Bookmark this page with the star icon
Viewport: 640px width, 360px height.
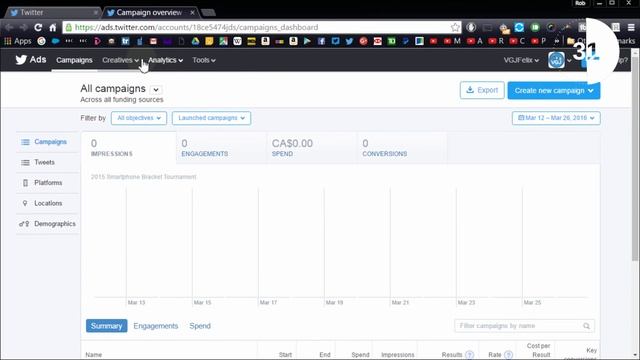coord(455,27)
